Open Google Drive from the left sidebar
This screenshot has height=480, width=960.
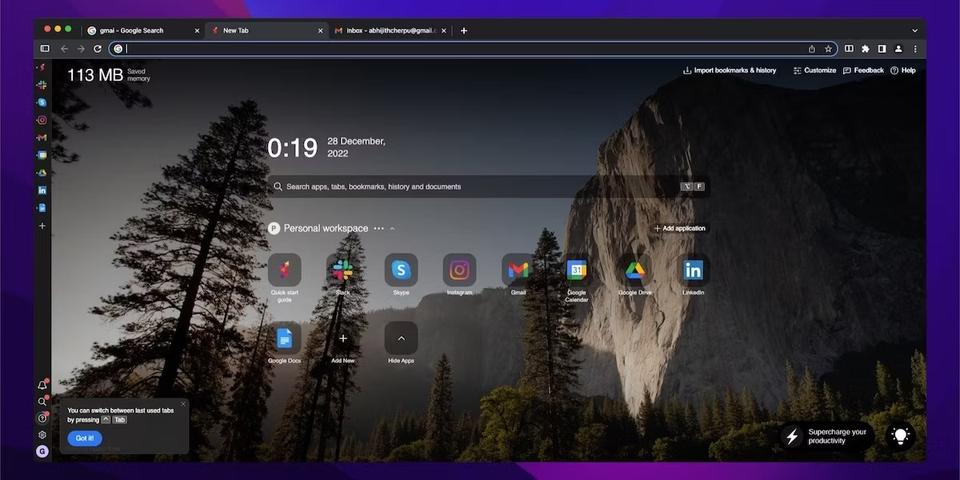[42, 173]
